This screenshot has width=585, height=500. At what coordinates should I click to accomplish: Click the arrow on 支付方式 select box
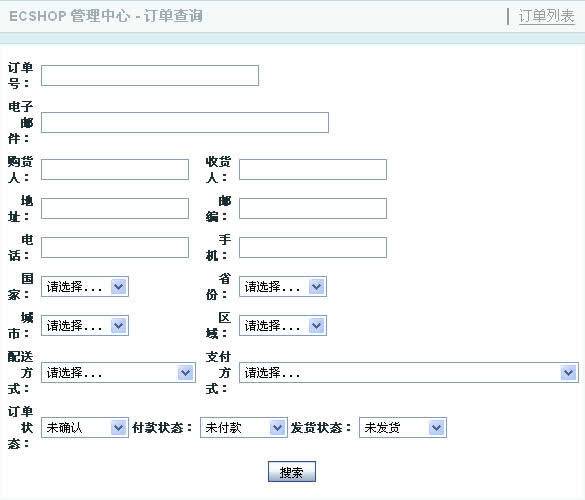tap(569, 372)
